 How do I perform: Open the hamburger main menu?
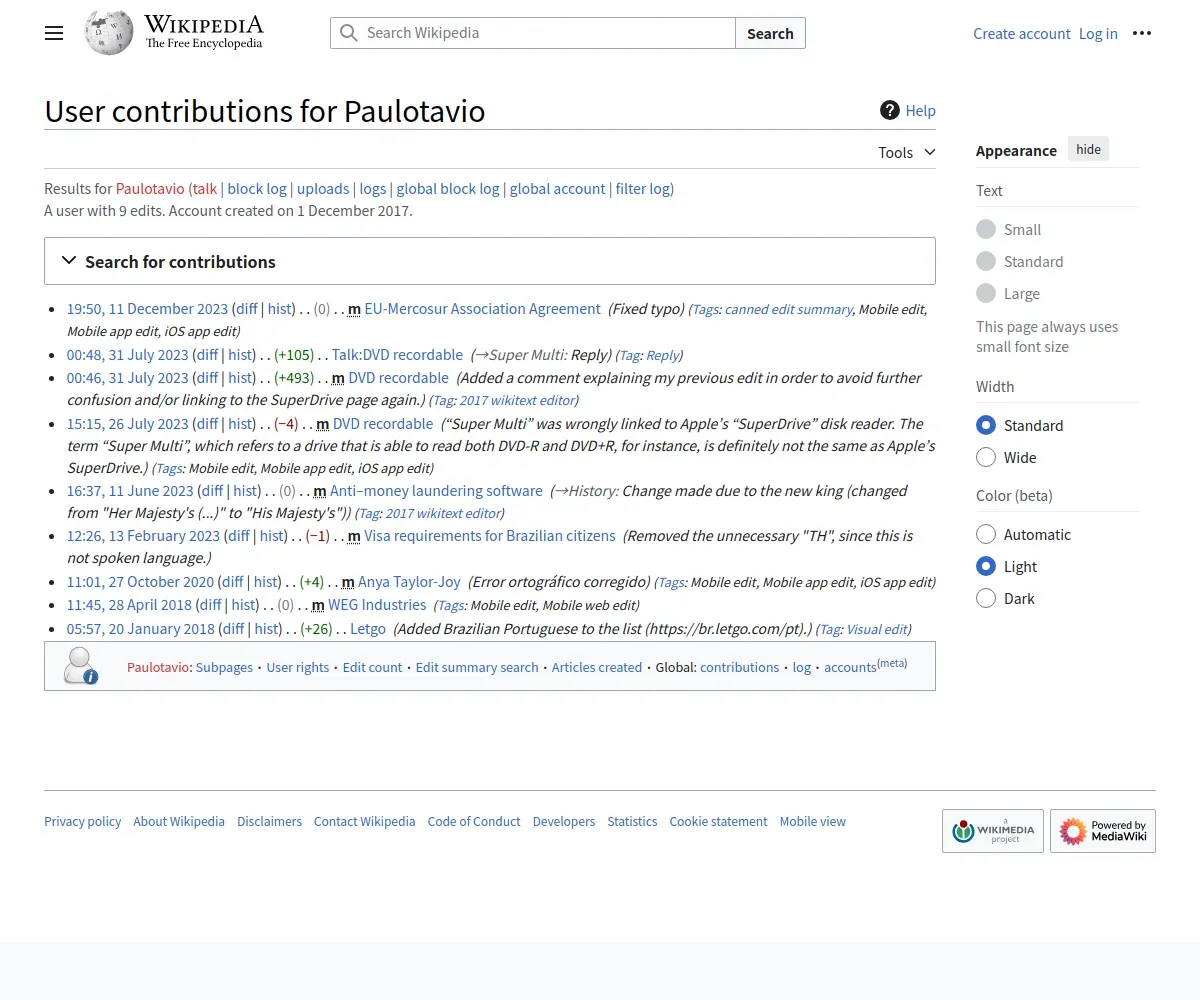click(54, 33)
